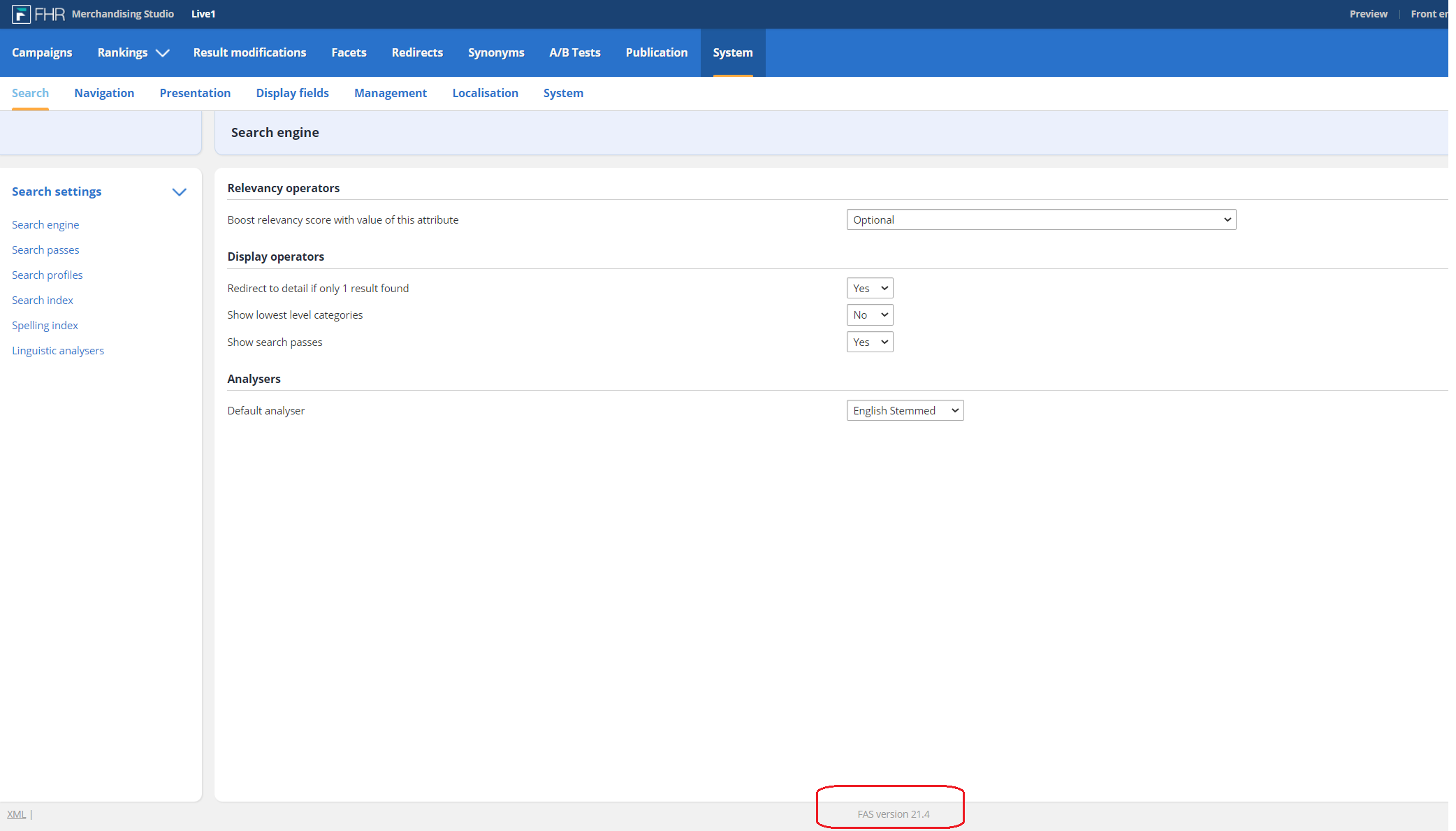Image resolution: width=1456 pixels, height=831 pixels.
Task: Open the Show search passes dropdown
Action: pyautogui.click(x=870, y=342)
